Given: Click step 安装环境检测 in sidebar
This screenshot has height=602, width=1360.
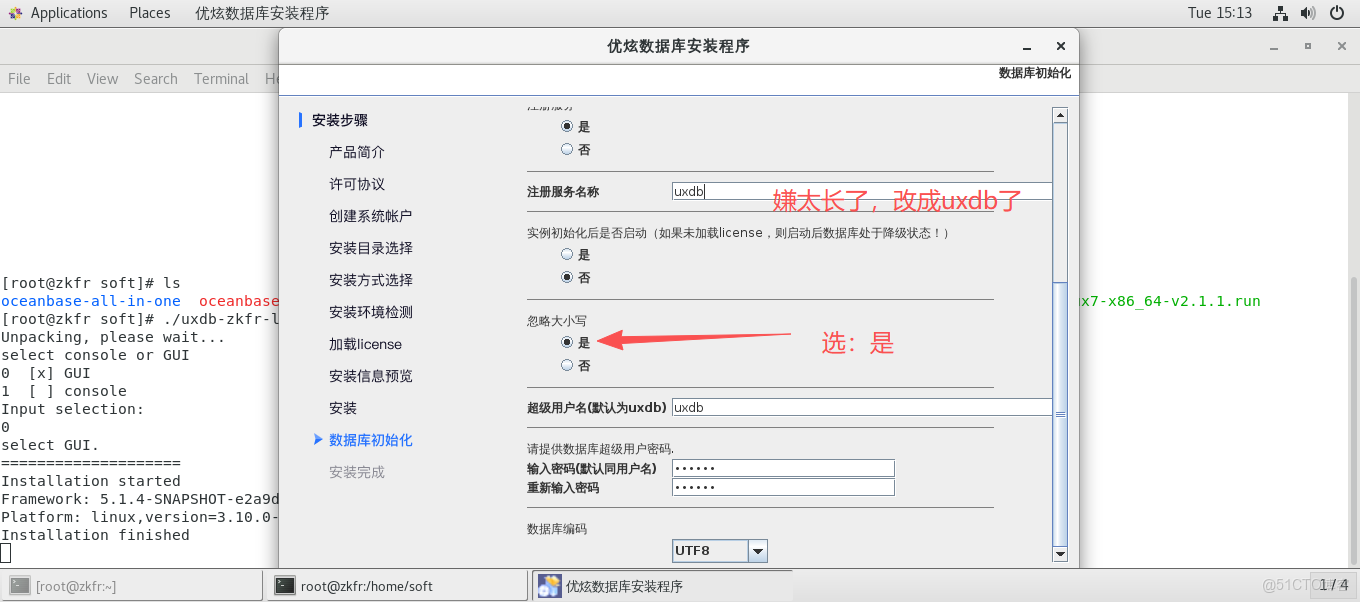Looking at the screenshot, I should tap(371, 312).
